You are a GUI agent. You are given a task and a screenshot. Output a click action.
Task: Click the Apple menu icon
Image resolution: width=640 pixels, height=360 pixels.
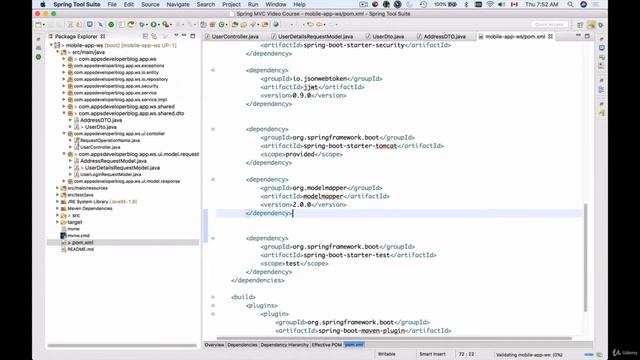(x=42, y=4)
